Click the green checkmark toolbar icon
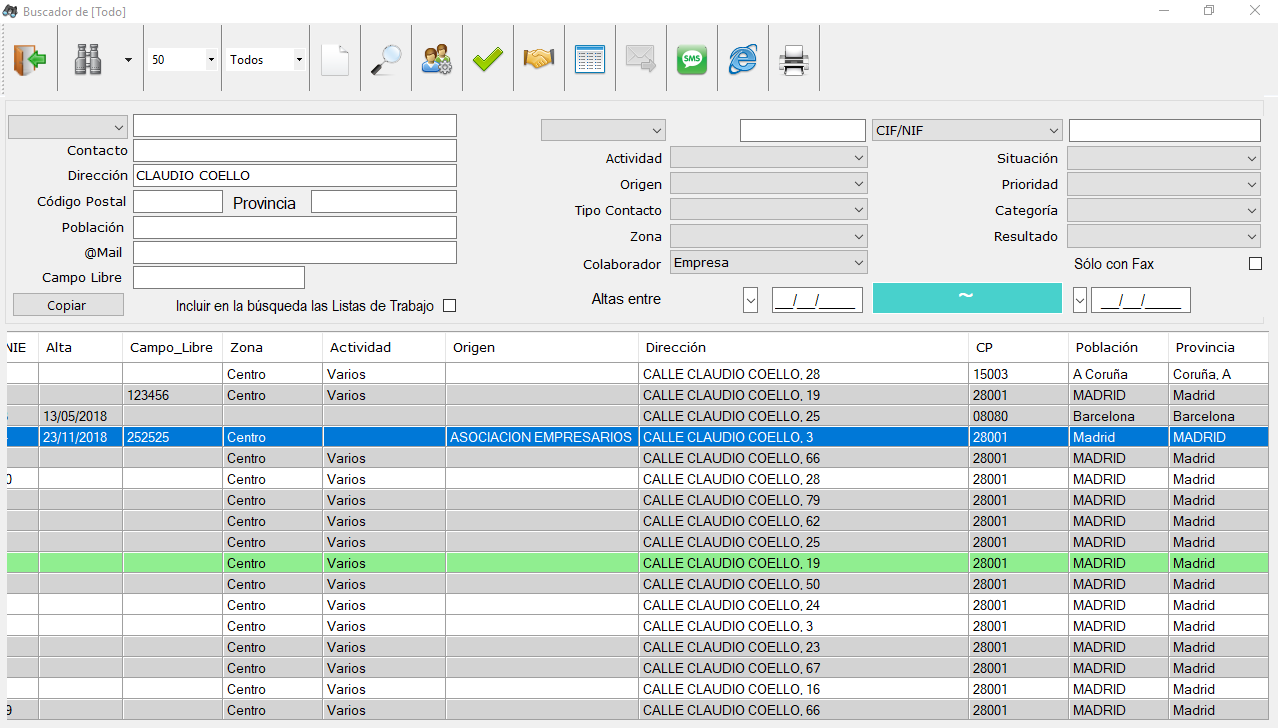1278x728 pixels. pyautogui.click(x=487, y=60)
